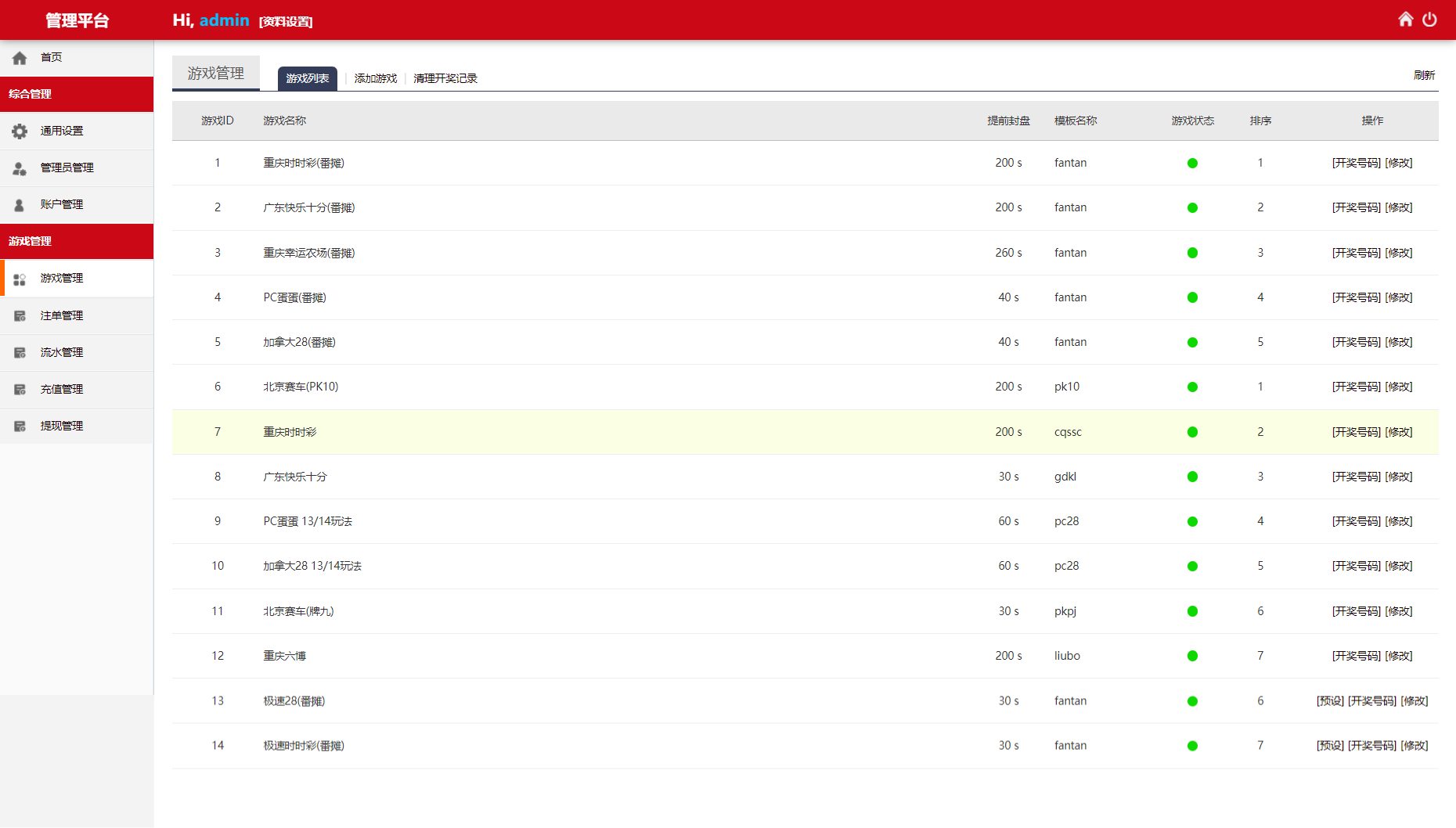Click the icon beside 充值管理

(20, 390)
